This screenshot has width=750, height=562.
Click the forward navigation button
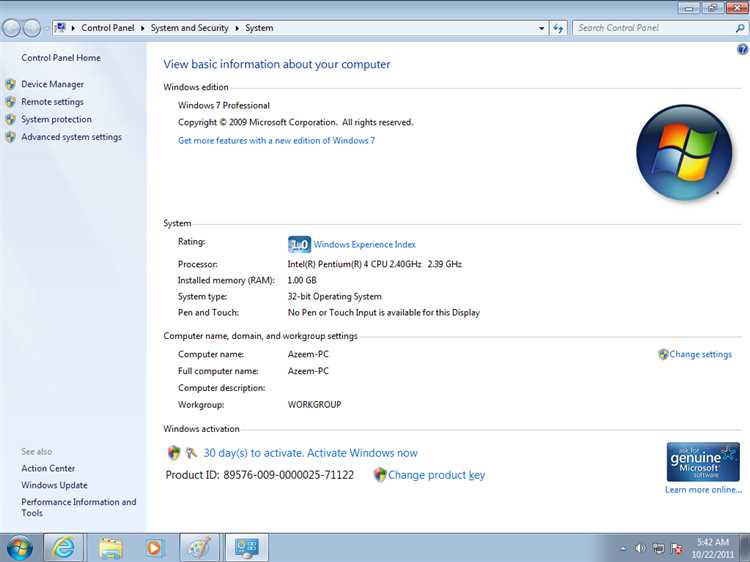coord(32,28)
